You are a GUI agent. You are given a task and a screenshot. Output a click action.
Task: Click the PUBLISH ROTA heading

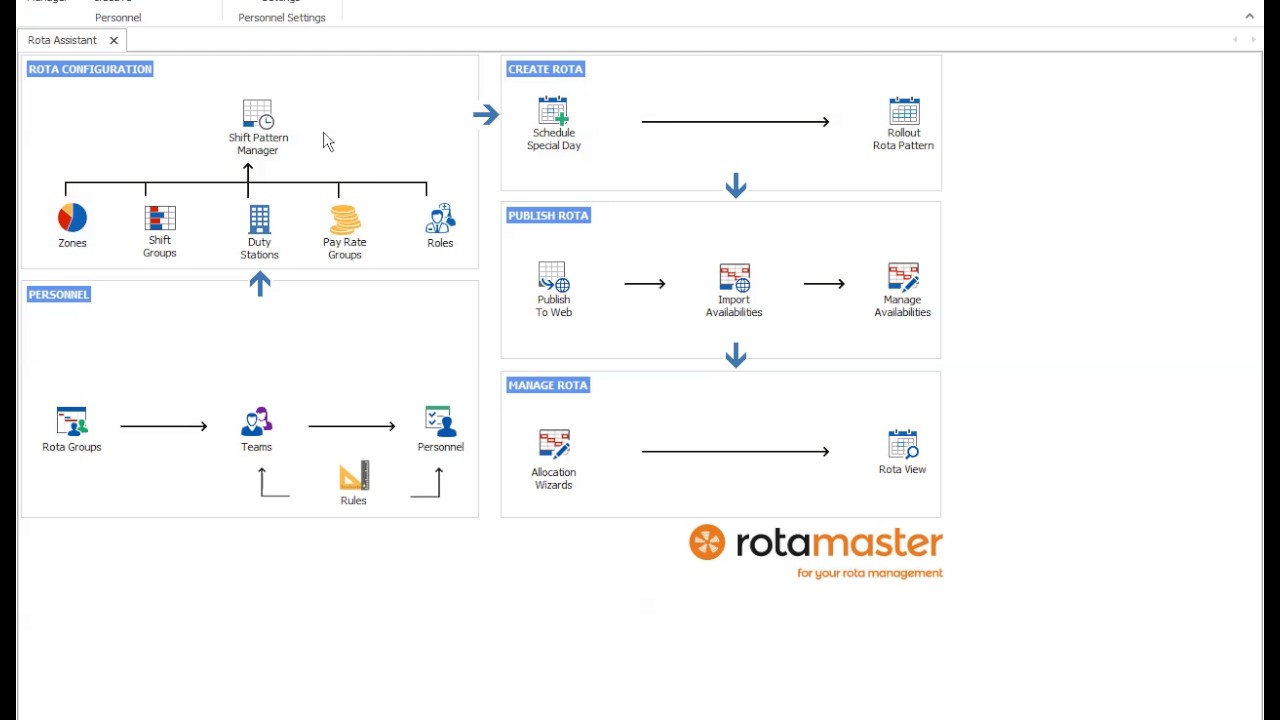click(x=548, y=215)
